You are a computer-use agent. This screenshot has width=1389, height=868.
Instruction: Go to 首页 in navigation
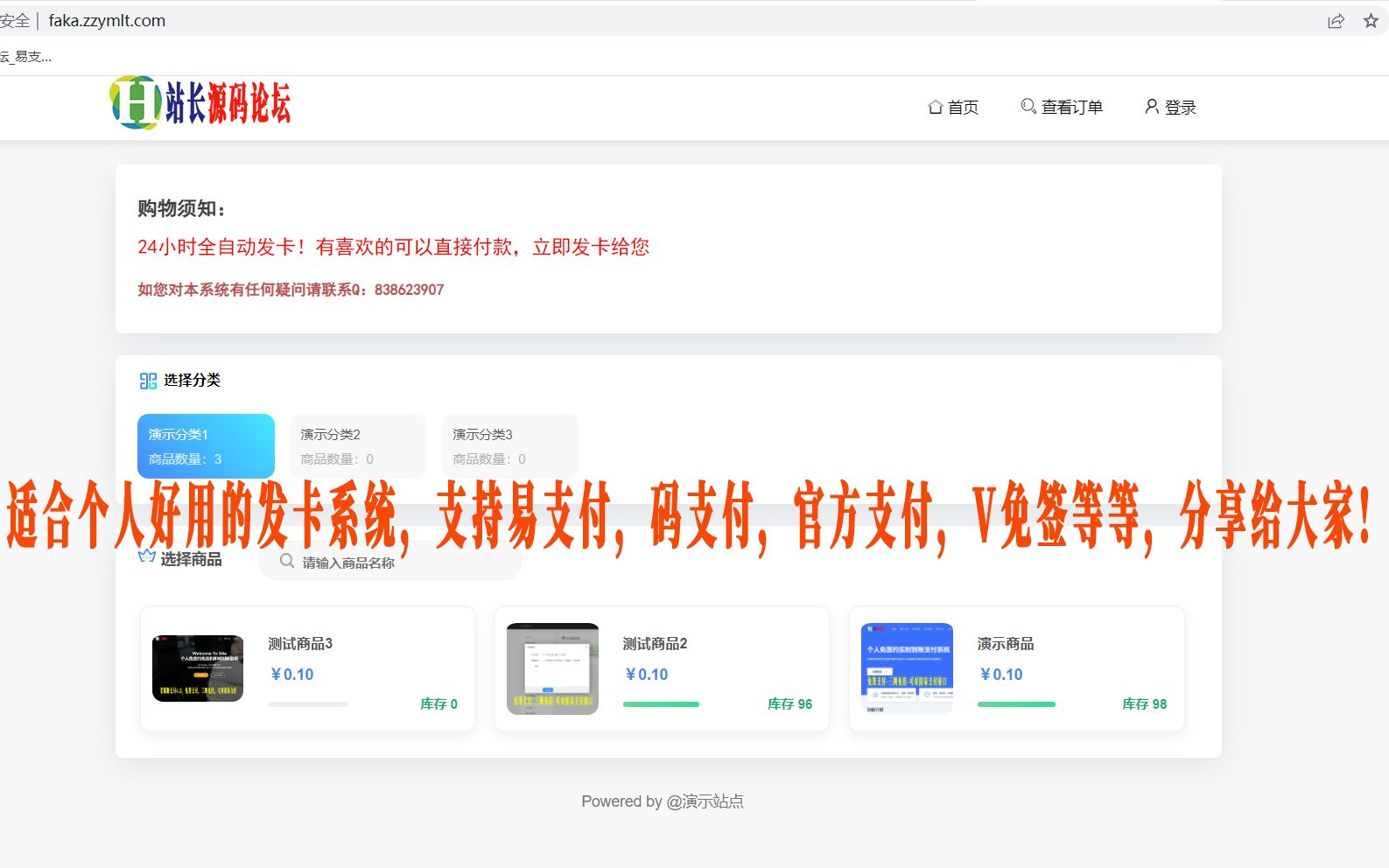(963, 107)
